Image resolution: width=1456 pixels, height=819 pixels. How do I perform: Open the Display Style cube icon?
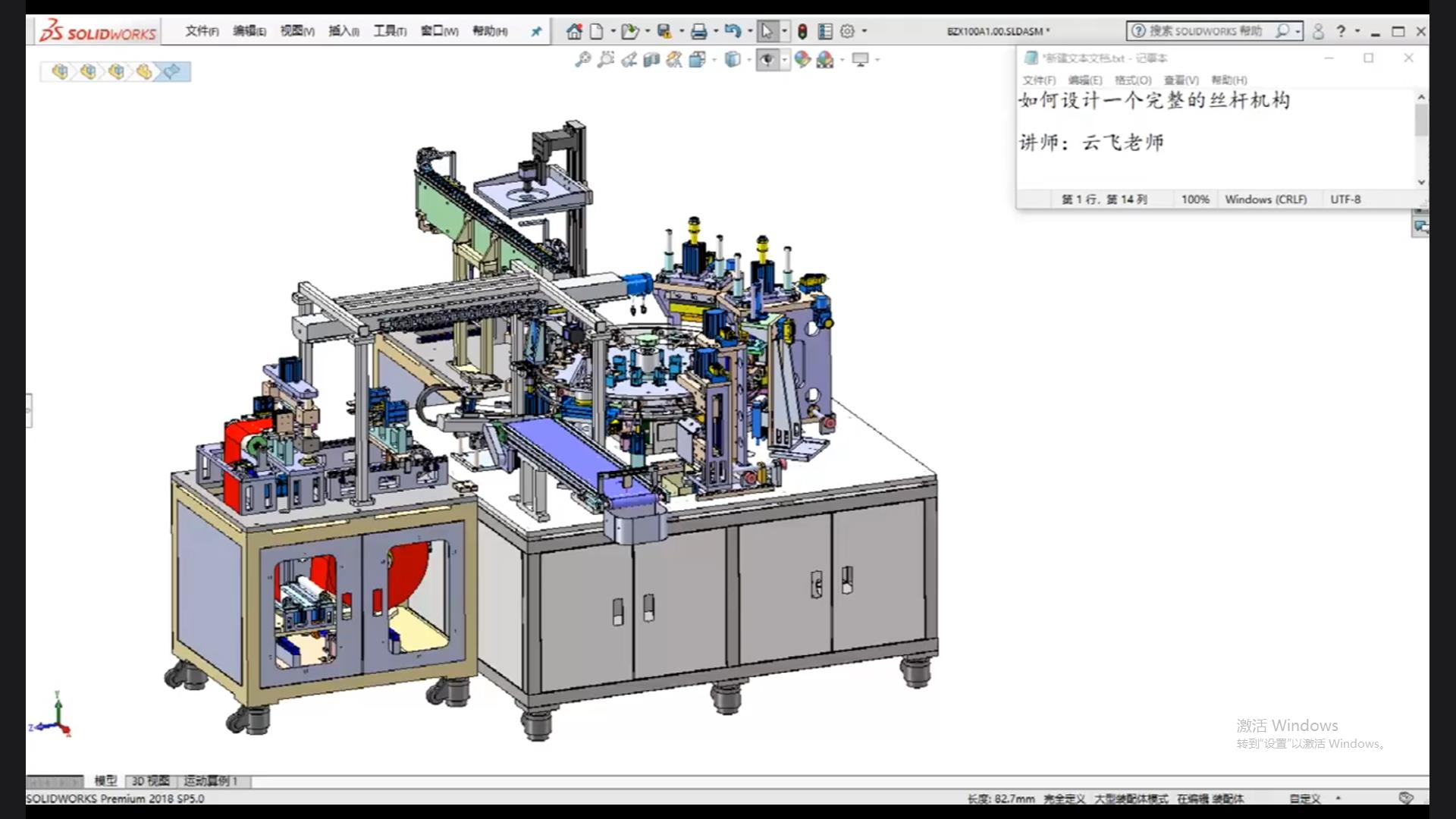click(x=733, y=59)
